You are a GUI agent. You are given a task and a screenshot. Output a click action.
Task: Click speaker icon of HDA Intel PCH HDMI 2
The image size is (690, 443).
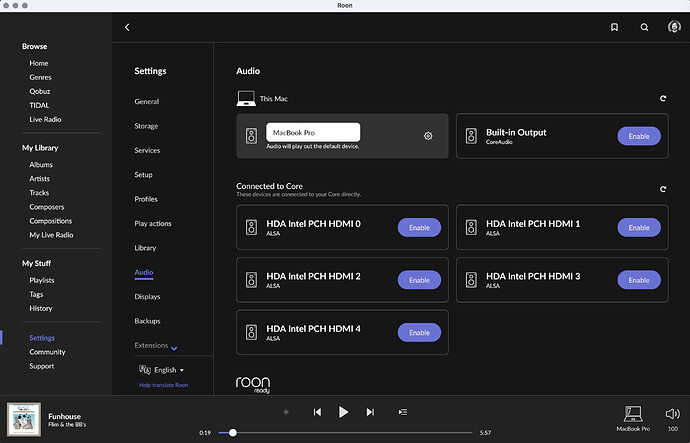point(251,280)
